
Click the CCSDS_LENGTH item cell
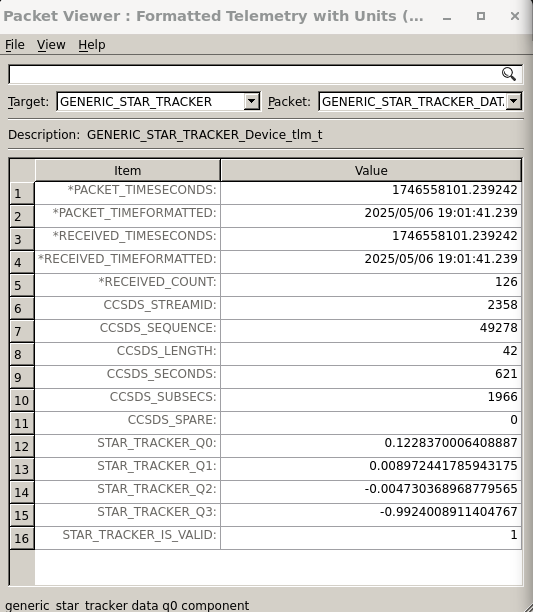(128, 354)
